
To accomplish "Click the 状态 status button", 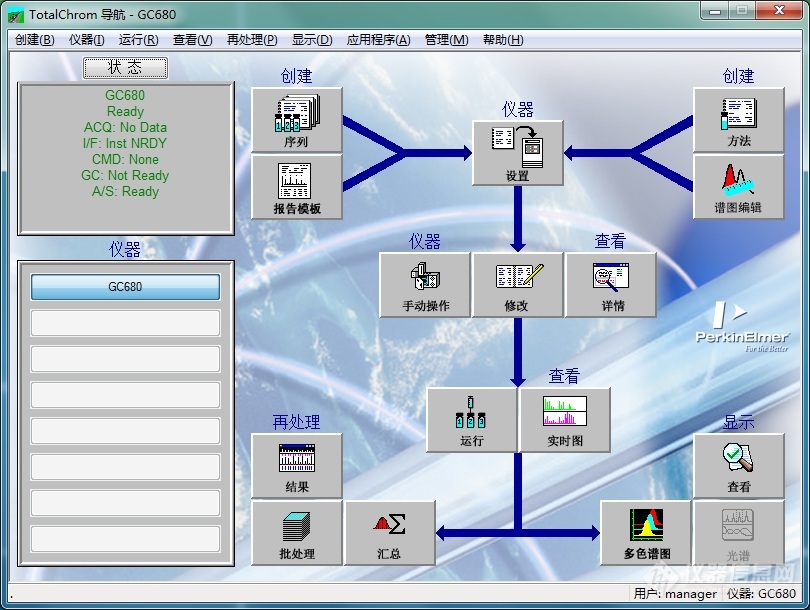I will click(126, 68).
